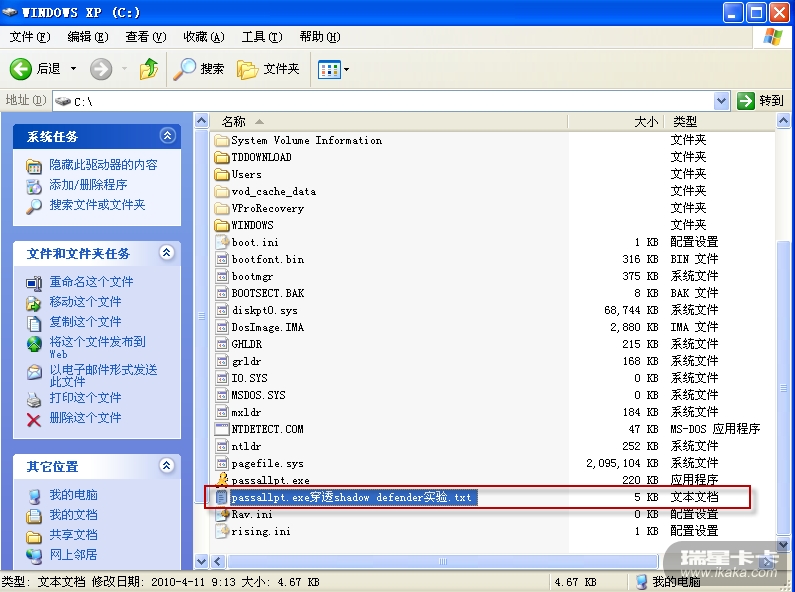795x592 pixels.
Task: Open the 收藏(A) menu
Action: [x=204, y=37]
